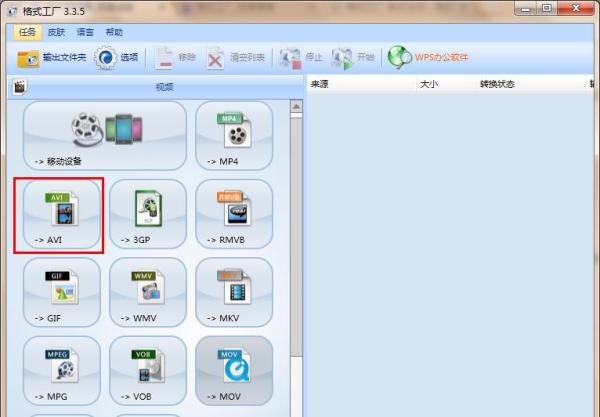Open the 选项 options dialog
The width and height of the screenshot is (600, 417).
[116, 58]
